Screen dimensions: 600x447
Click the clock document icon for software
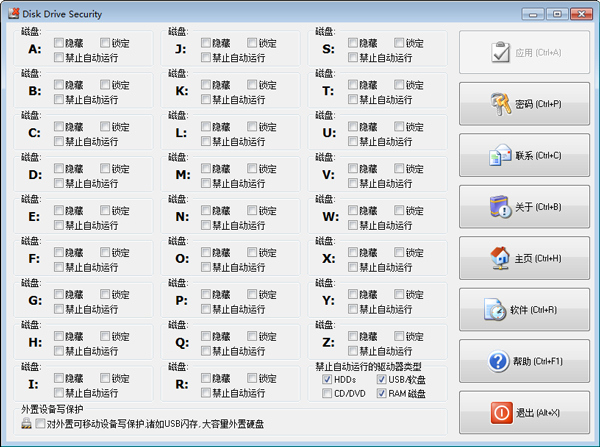[x=495, y=310]
